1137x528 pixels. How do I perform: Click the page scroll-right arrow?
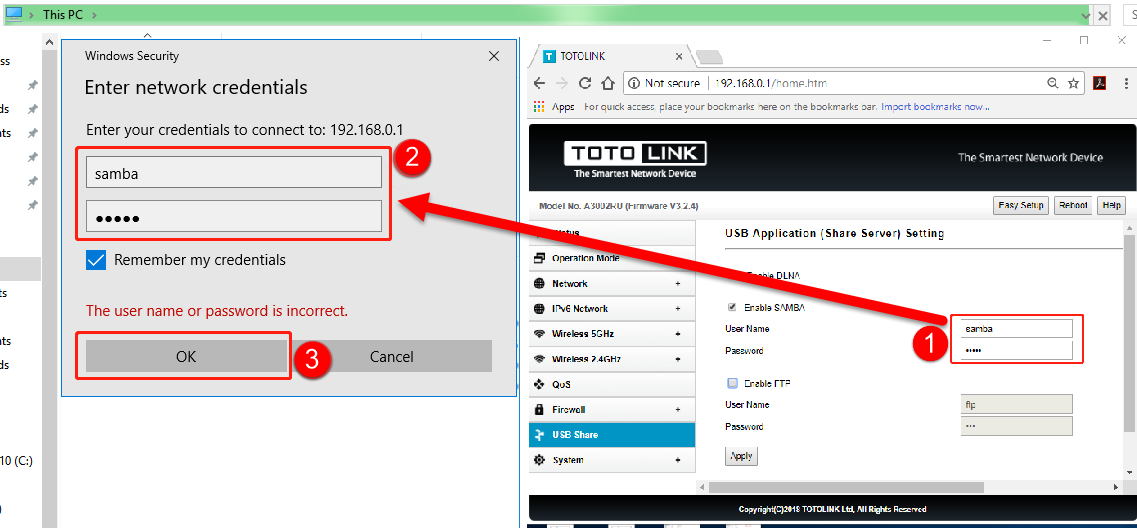point(1118,487)
